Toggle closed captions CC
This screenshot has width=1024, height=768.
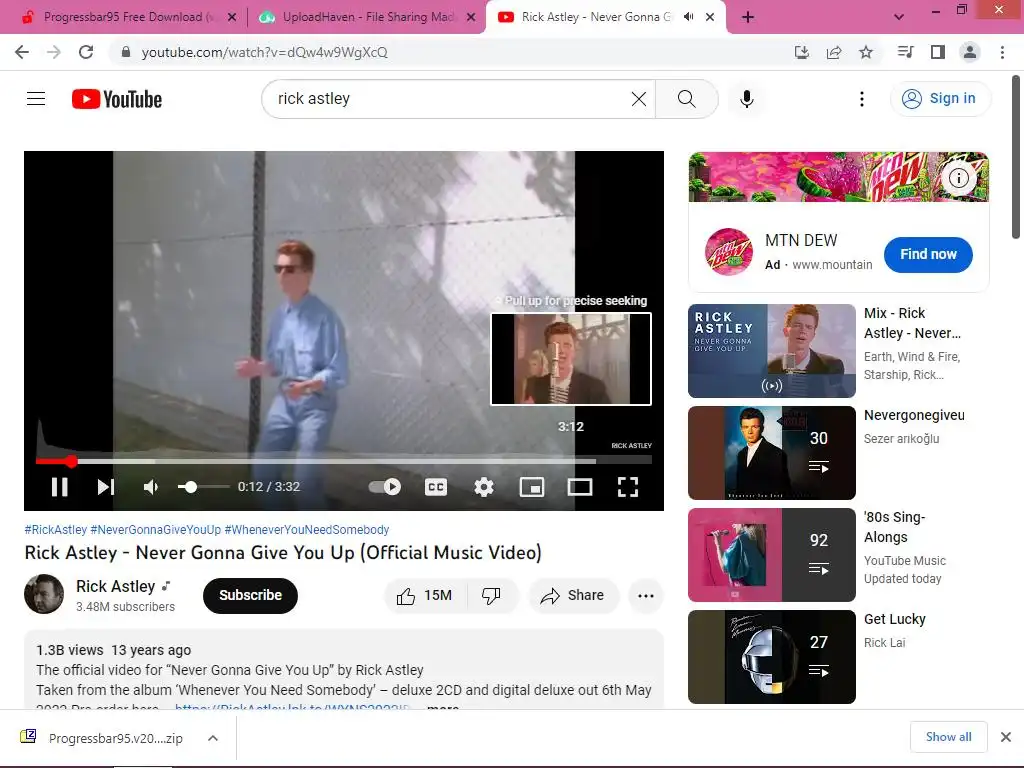[436, 487]
